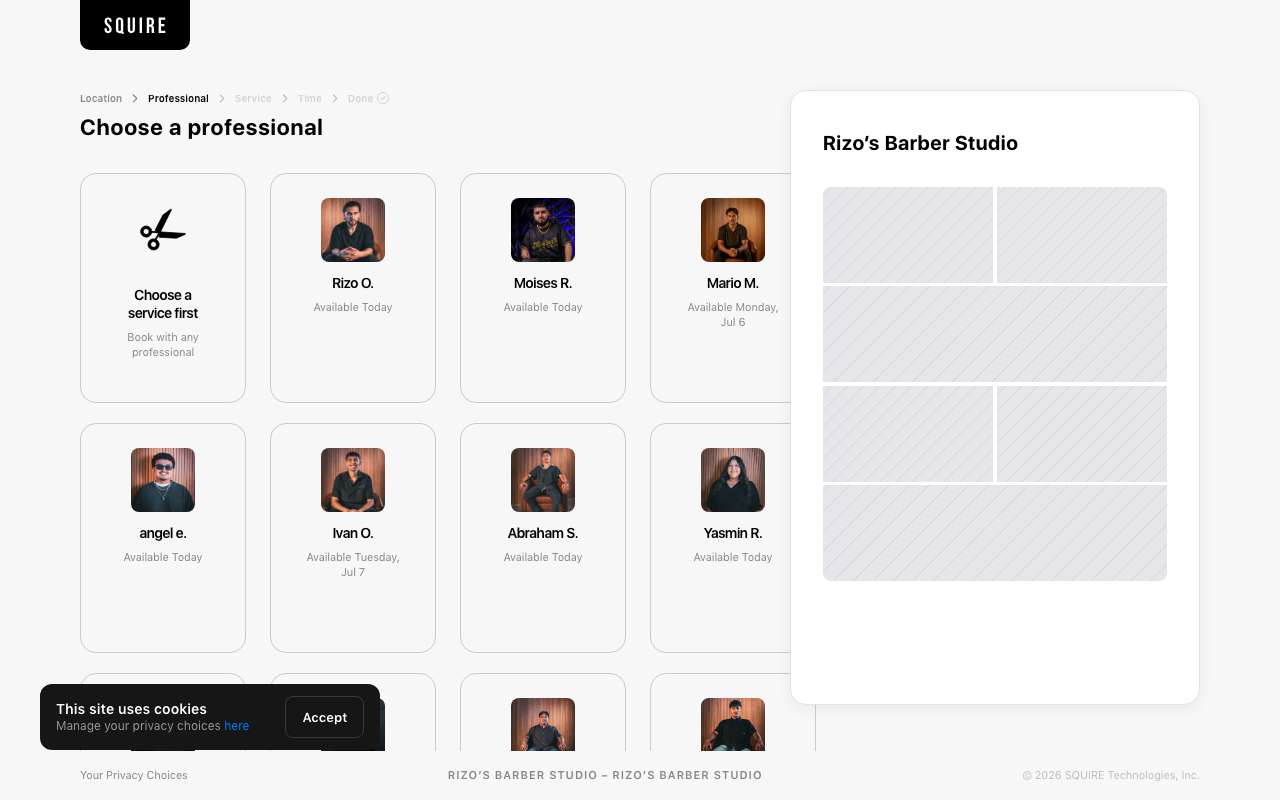Open Moises R. profile photo

pyautogui.click(x=543, y=230)
